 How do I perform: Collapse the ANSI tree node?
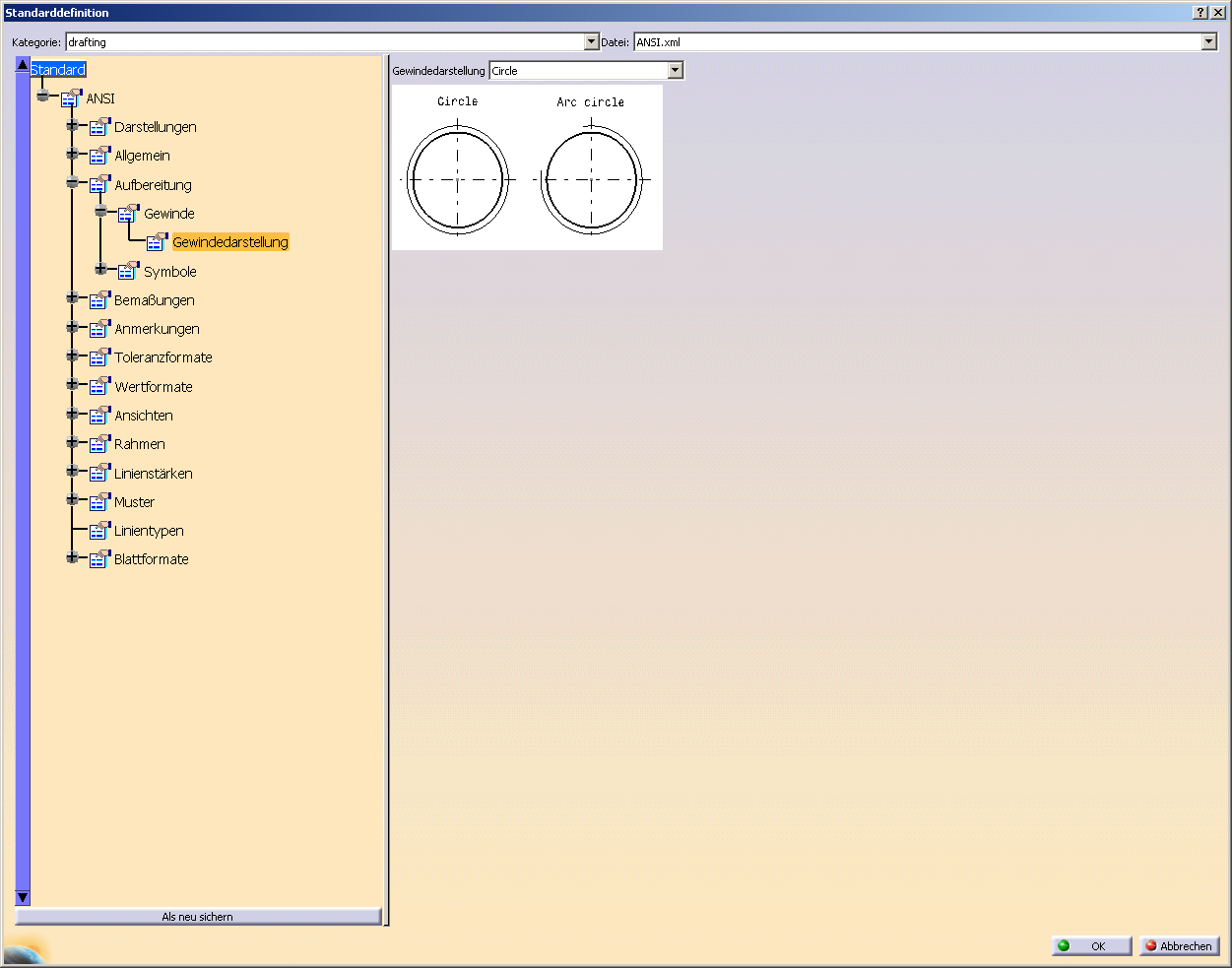click(x=42, y=97)
